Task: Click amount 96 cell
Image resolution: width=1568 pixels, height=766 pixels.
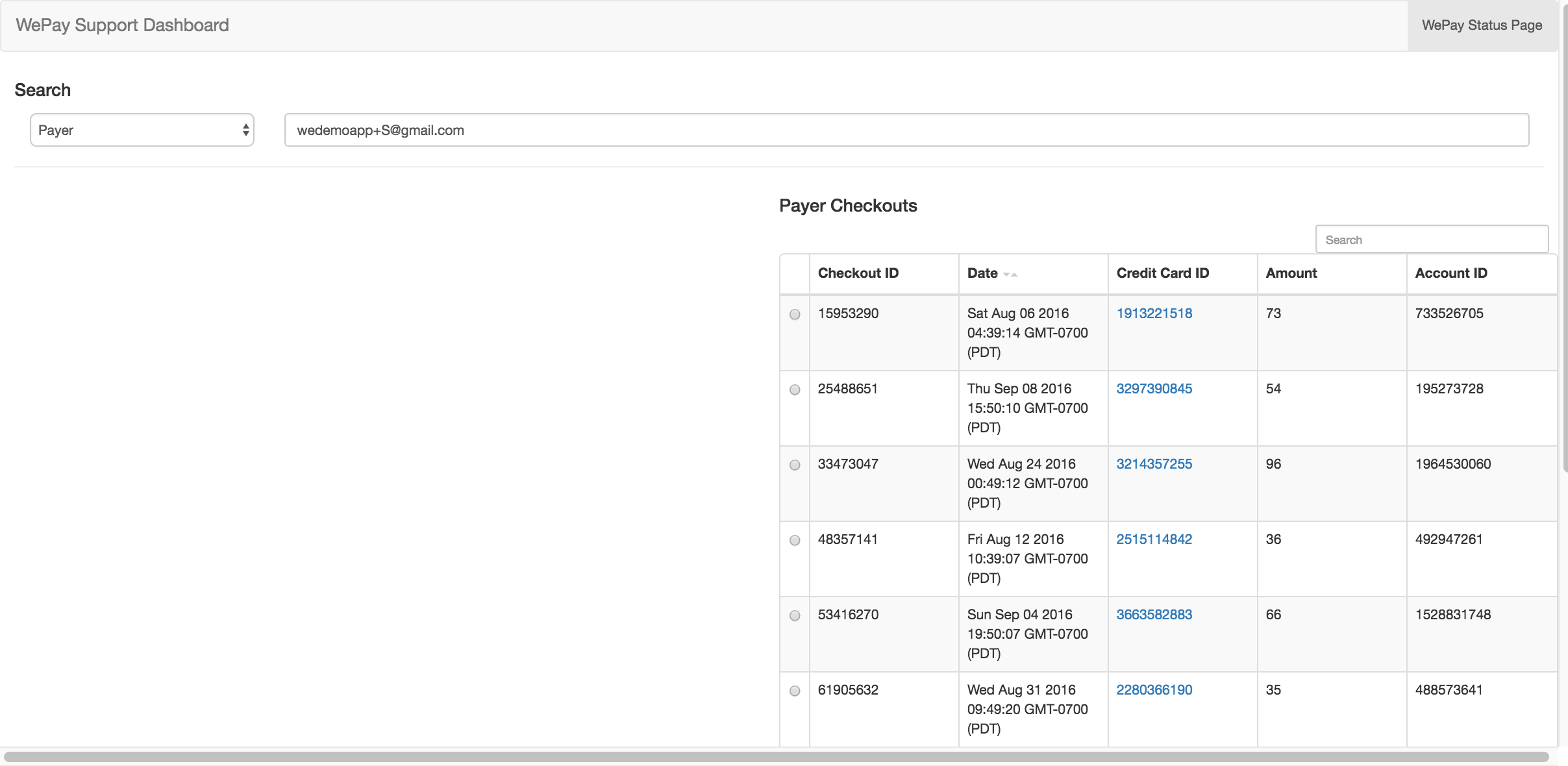Action: coord(1332,484)
